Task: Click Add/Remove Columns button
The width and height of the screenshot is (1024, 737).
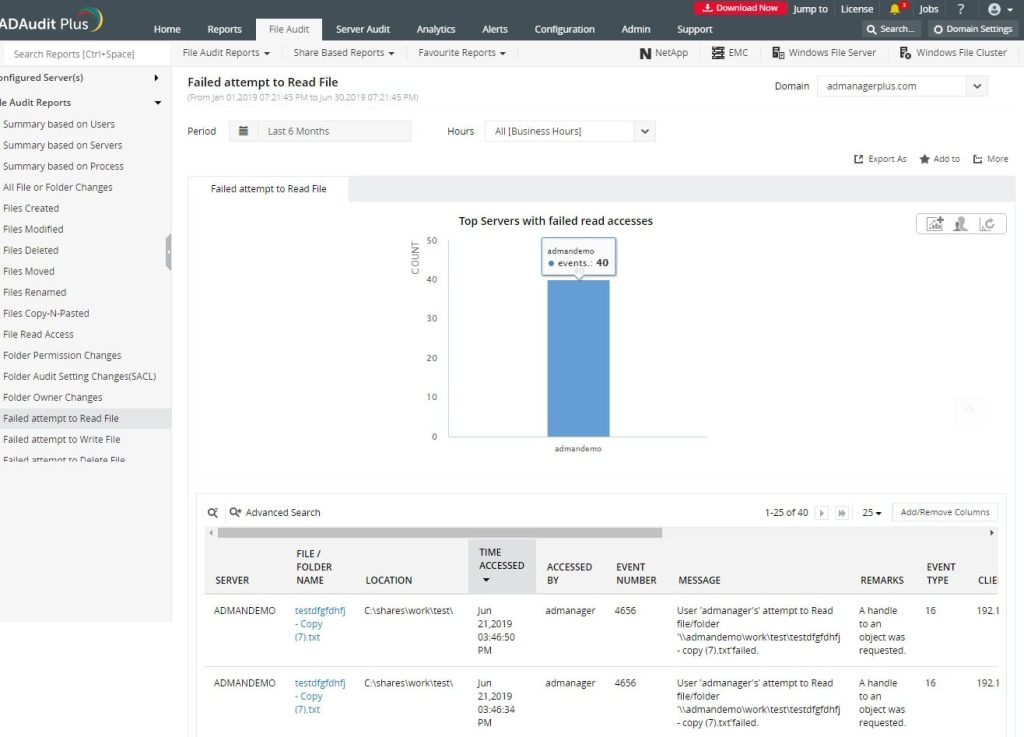Action: [x=944, y=512]
